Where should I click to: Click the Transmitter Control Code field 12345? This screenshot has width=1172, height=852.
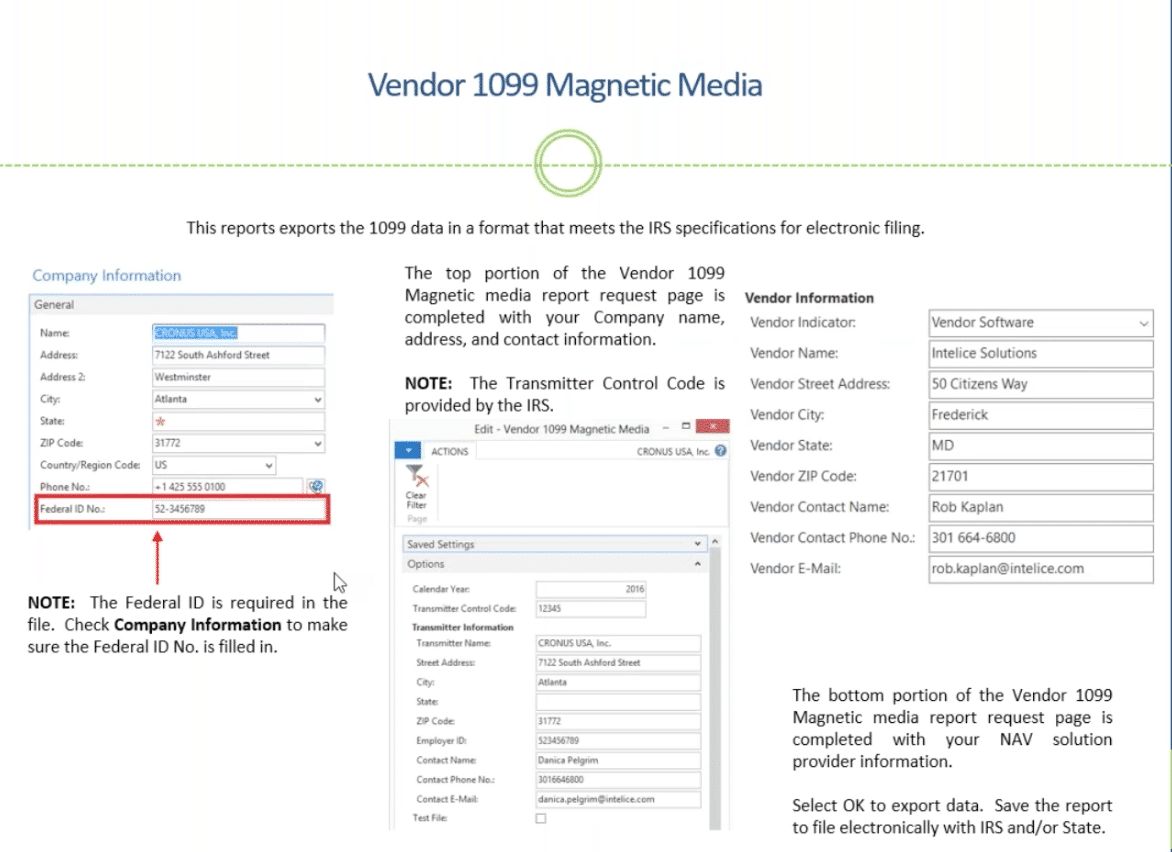[590, 608]
